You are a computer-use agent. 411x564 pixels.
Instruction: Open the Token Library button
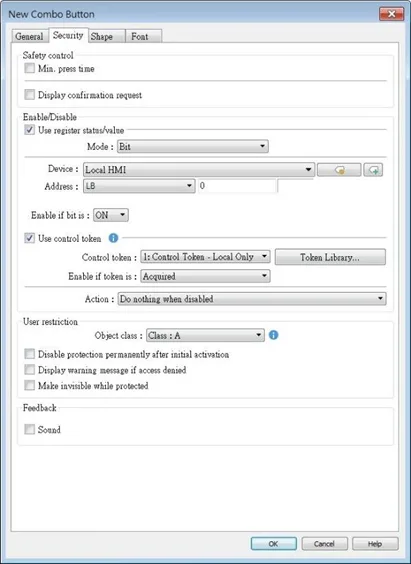(x=330, y=257)
